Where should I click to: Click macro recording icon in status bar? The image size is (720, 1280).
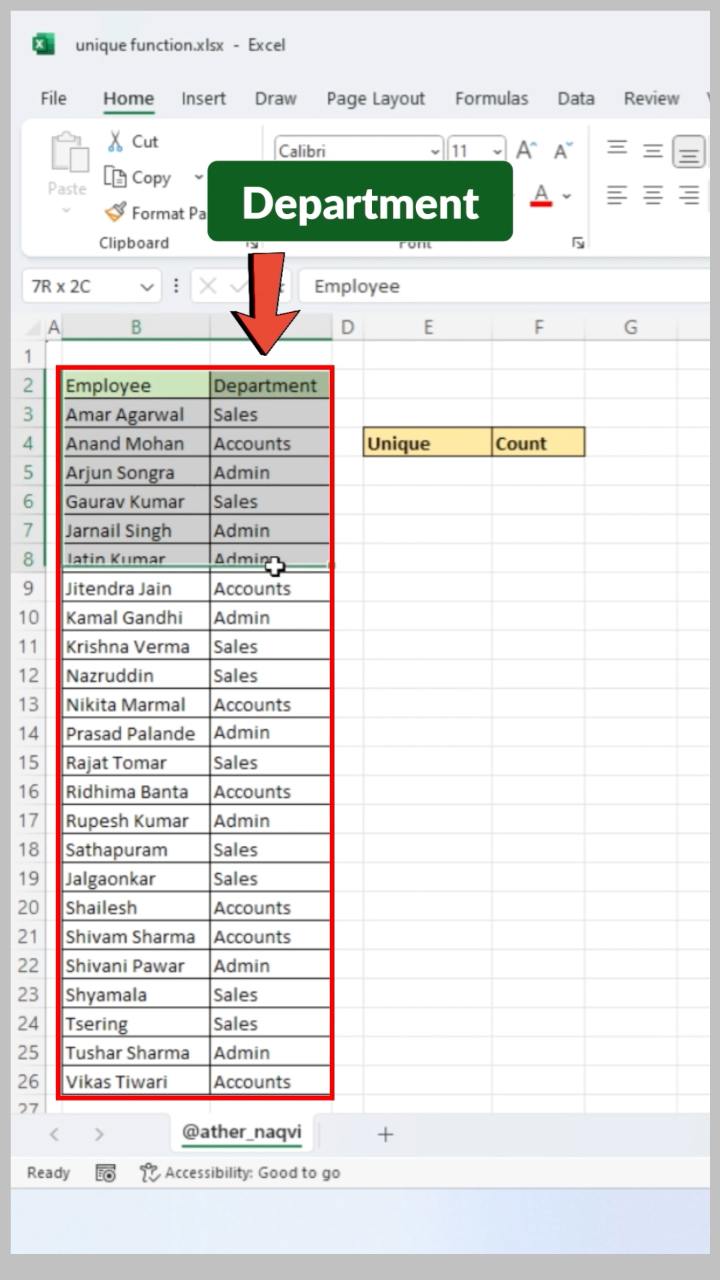point(106,1173)
